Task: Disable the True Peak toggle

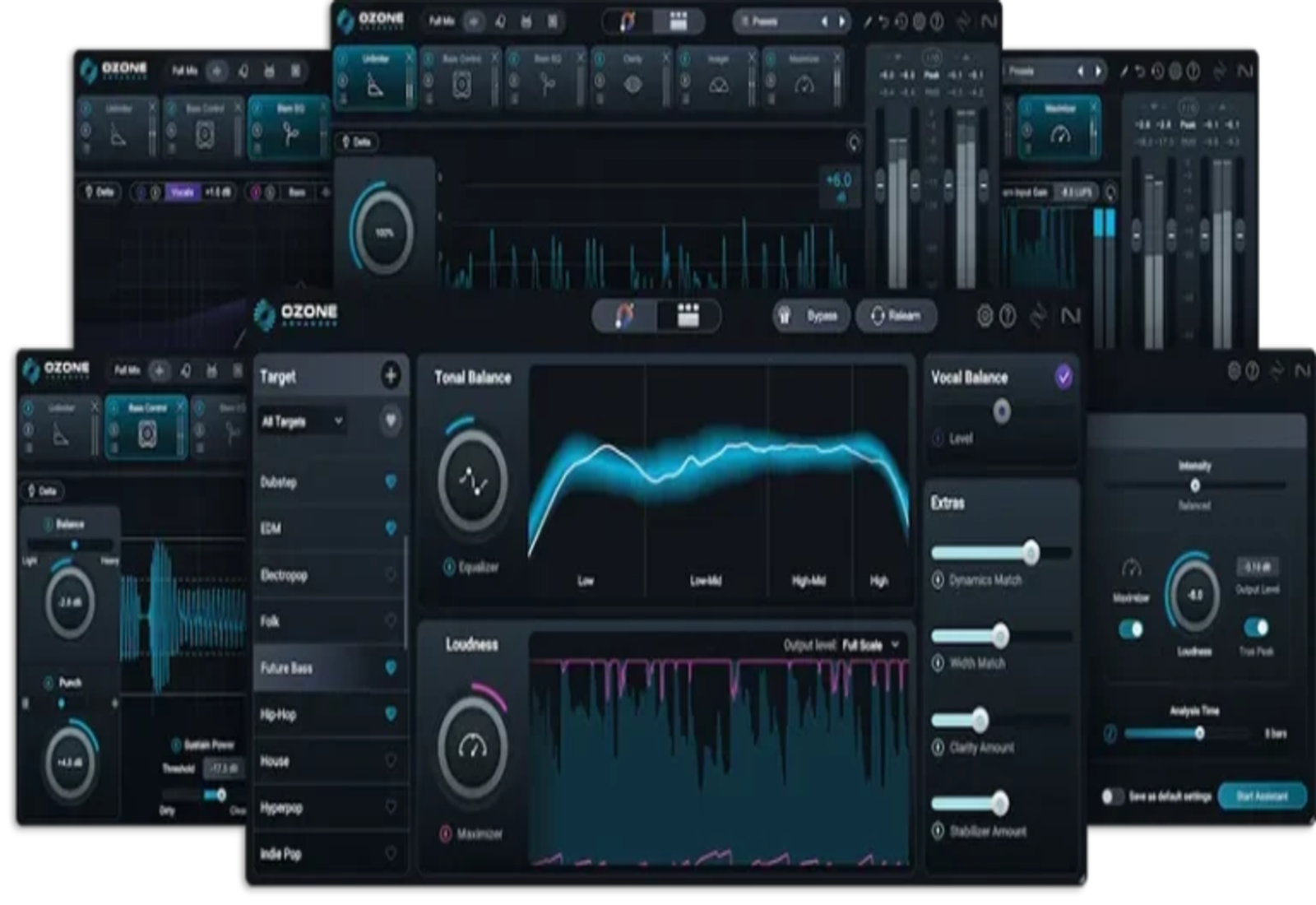Action: click(x=1257, y=629)
